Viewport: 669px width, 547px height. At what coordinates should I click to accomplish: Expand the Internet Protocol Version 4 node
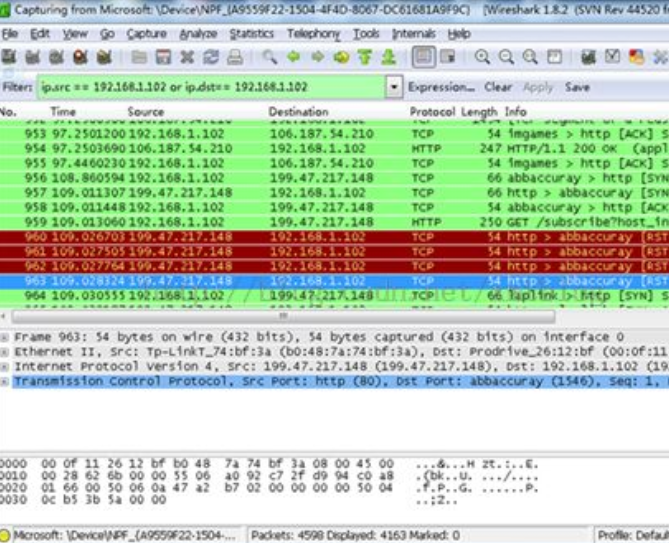point(4,367)
